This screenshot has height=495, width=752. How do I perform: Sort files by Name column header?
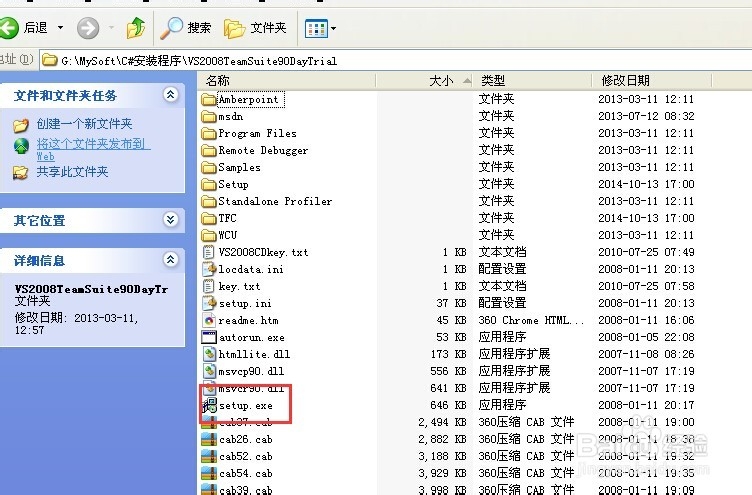(286, 81)
